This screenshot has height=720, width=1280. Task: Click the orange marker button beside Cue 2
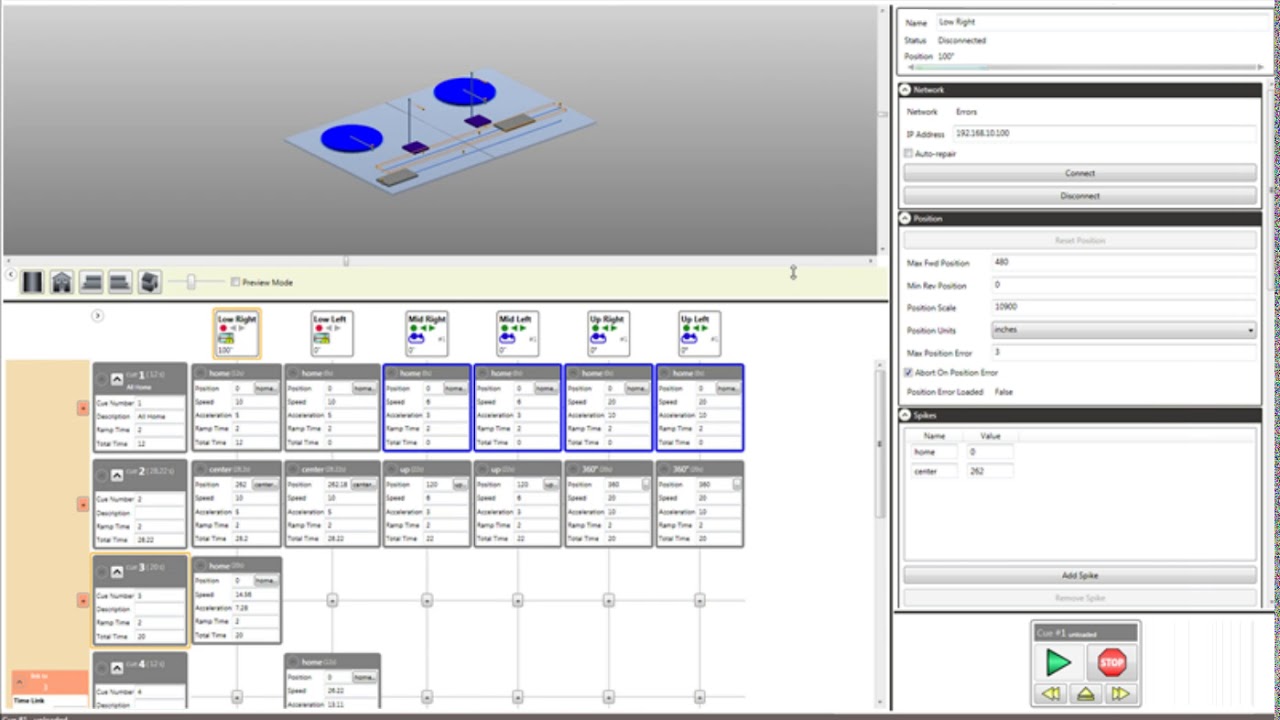pos(83,504)
